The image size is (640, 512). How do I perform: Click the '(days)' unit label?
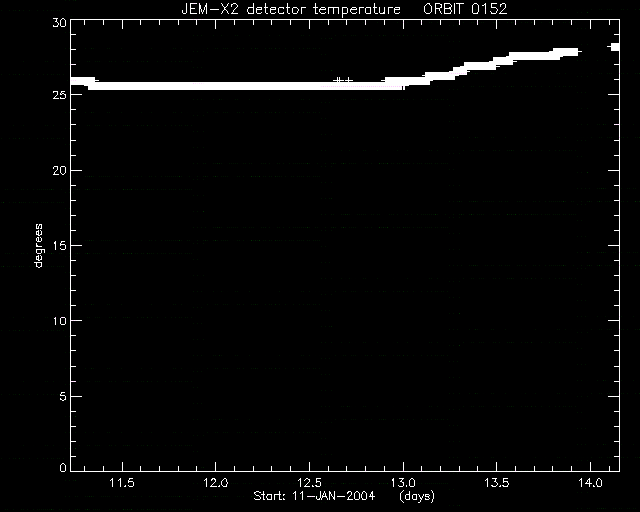[417, 496]
